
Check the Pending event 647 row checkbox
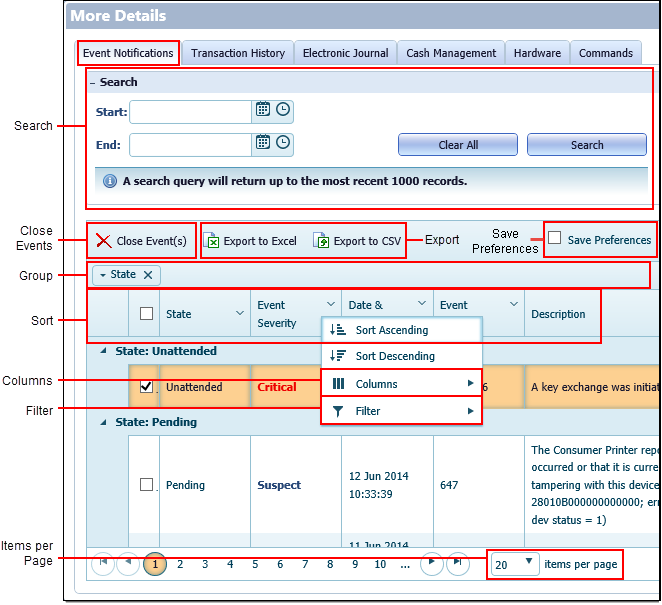(x=147, y=484)
